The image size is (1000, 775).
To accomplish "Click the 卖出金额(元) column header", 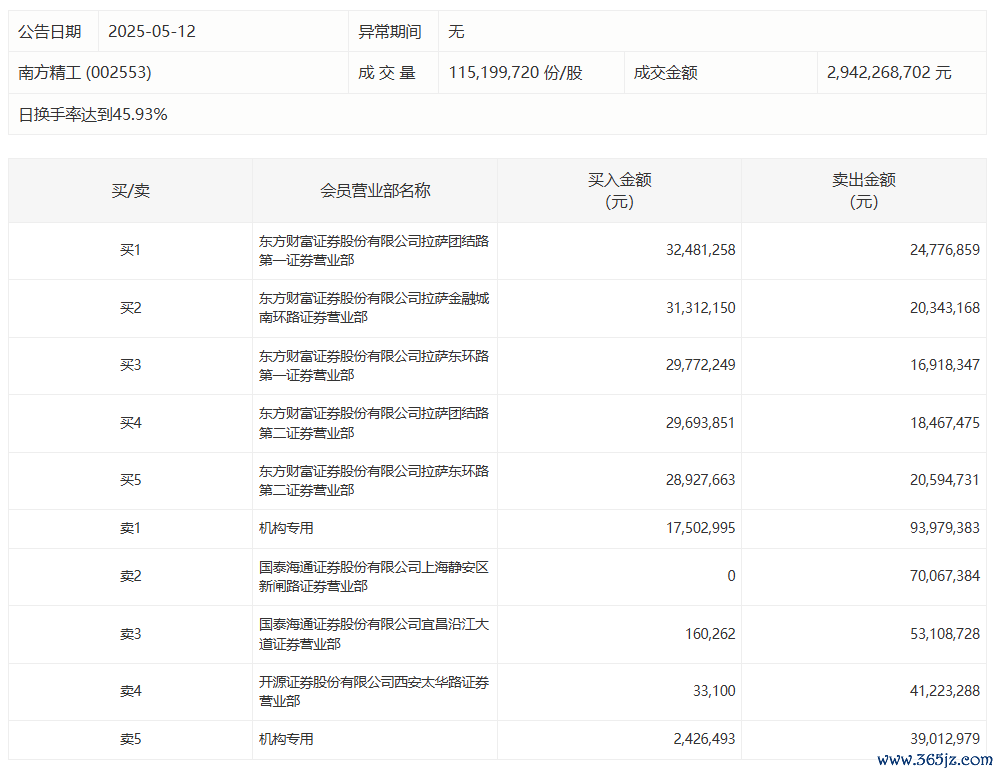I will 864,191.
